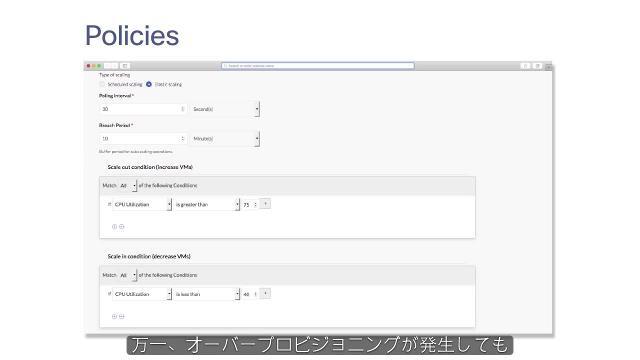640x360 pixels.
Task: Click the browser sidebar toggle icon
Action: (x=125, y=66)
